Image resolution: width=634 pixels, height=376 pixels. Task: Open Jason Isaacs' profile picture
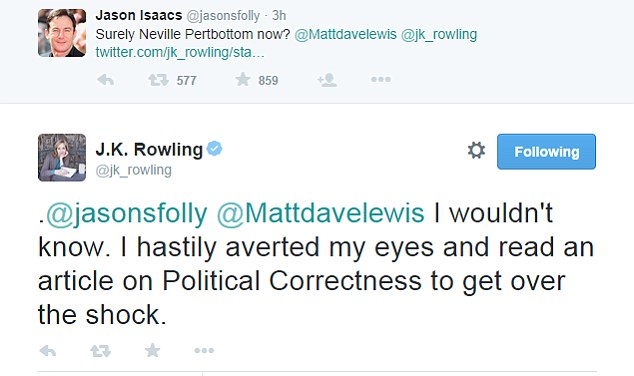tap(62, 33)
